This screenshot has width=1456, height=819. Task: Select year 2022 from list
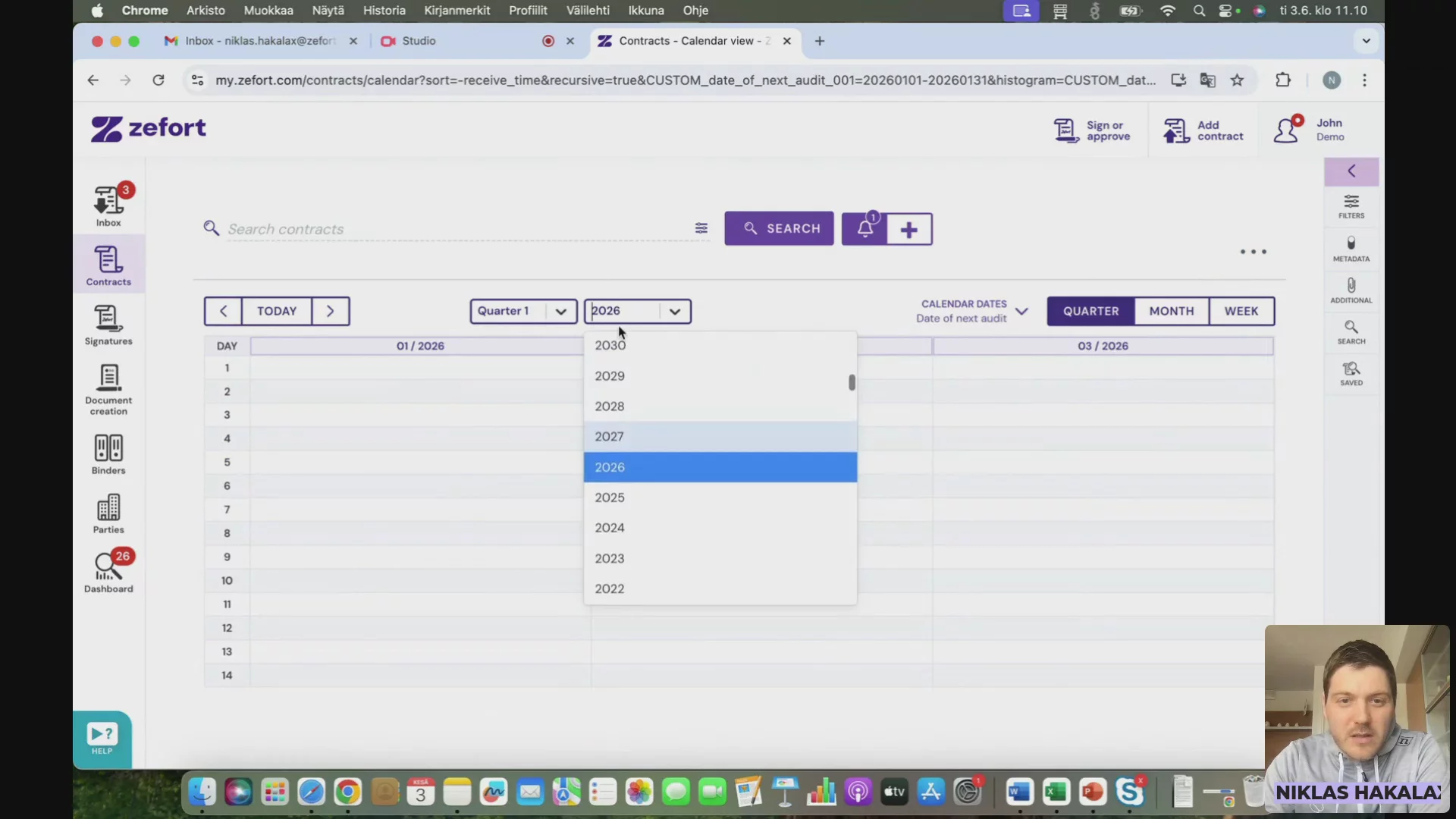click(720, 588)
